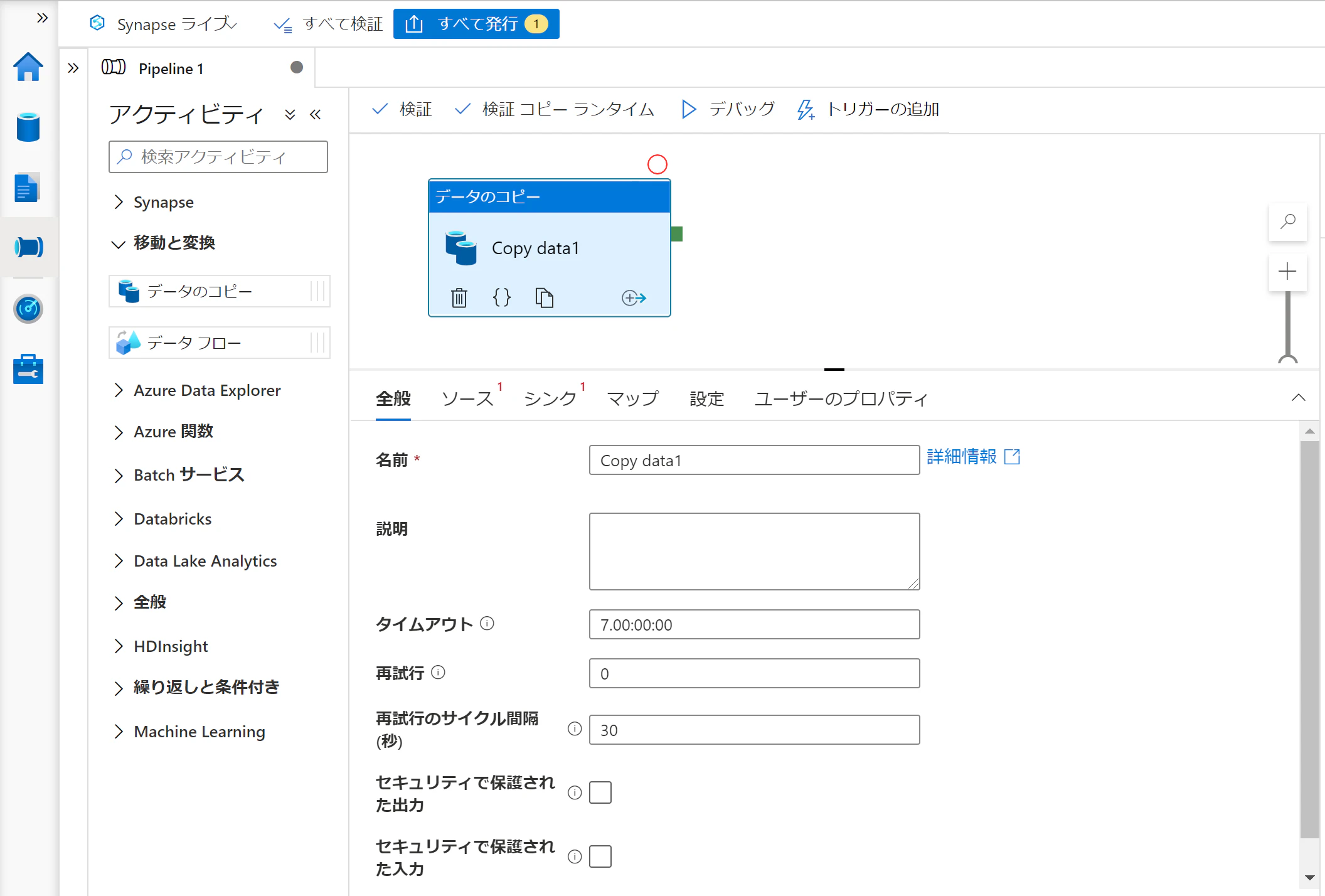Click the タイムアウト input field

[x=755, y=624]
